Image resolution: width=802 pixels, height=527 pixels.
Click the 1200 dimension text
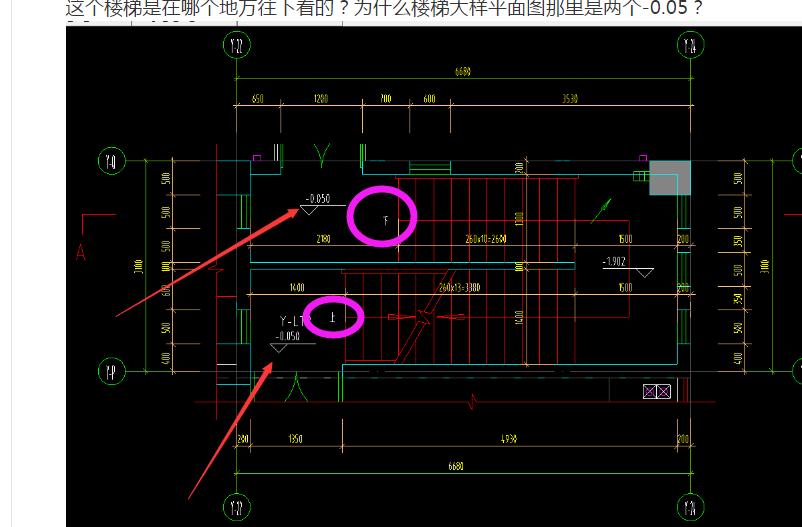click(321, 99)
